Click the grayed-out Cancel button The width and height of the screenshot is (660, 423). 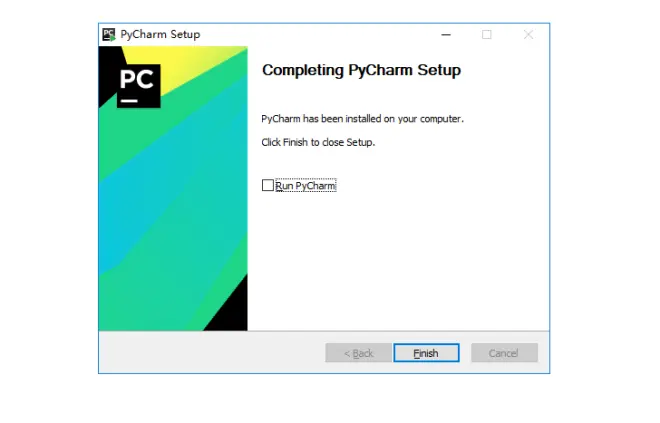point(504,353)
